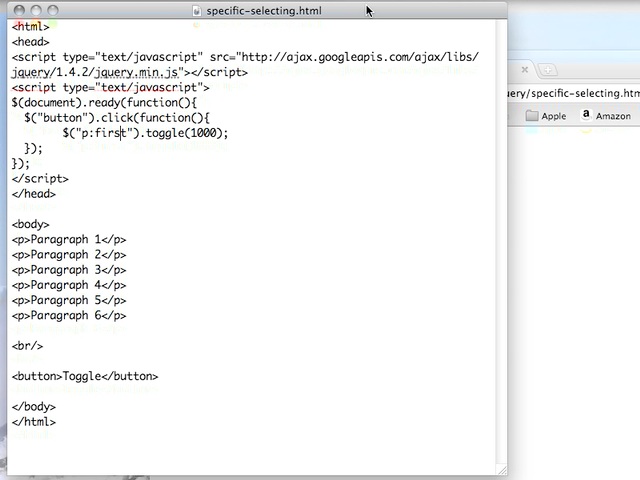Click the <br/> tag line
This screenshot has width=640, height=480.
point(27,346)
